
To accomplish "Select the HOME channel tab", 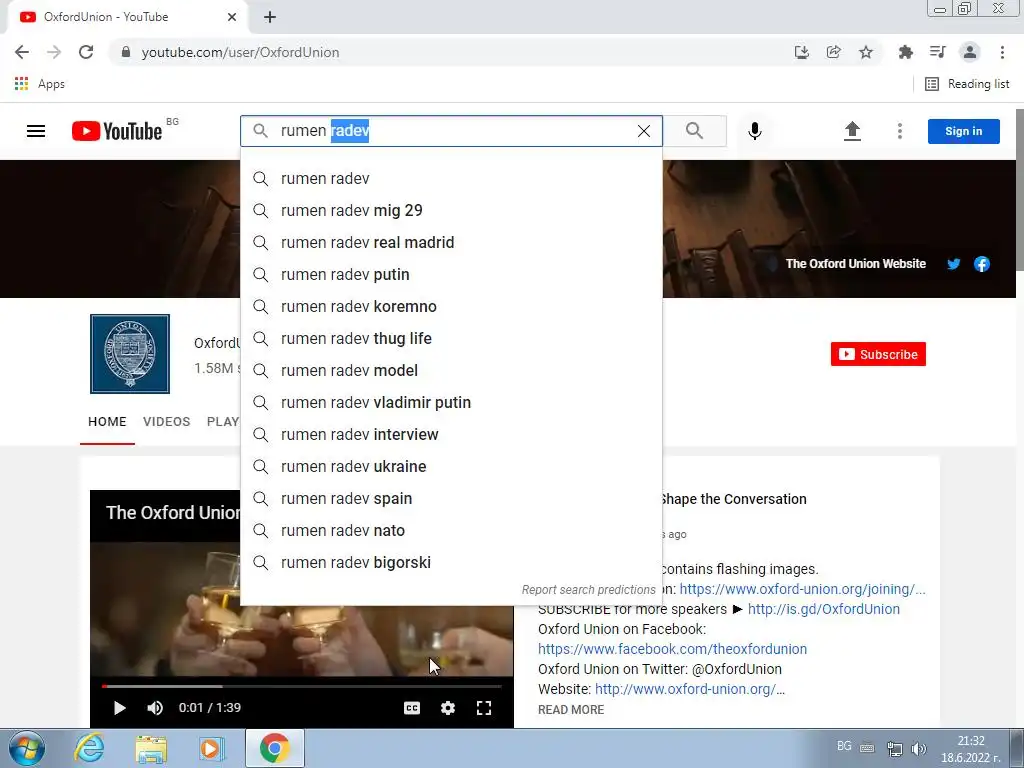I will [107, 422].
